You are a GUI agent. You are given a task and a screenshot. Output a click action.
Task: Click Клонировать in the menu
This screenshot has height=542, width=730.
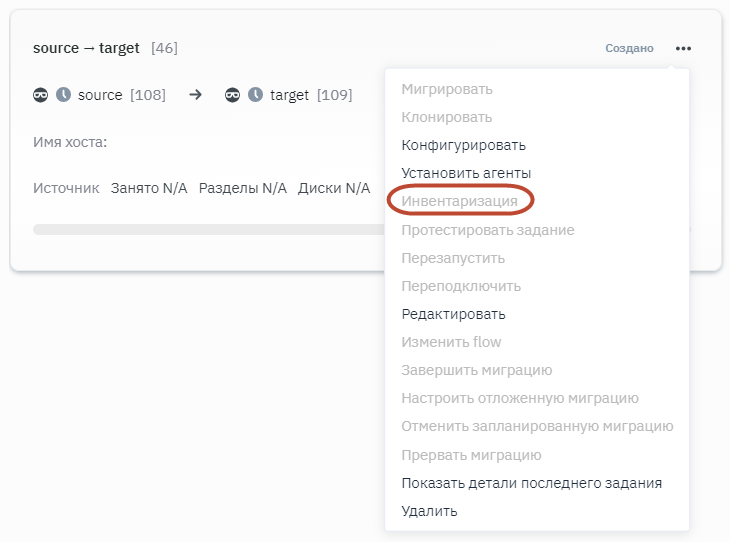coord(446,117)
